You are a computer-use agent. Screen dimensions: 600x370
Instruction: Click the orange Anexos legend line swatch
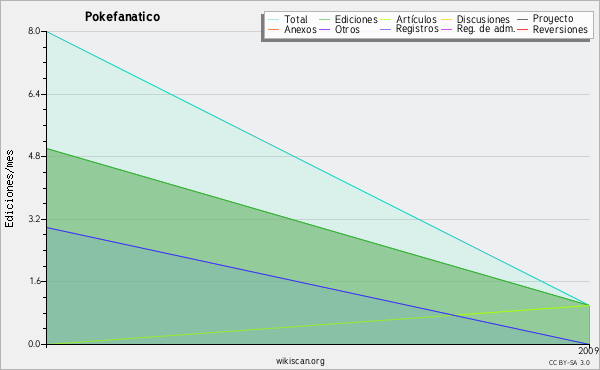274,29
